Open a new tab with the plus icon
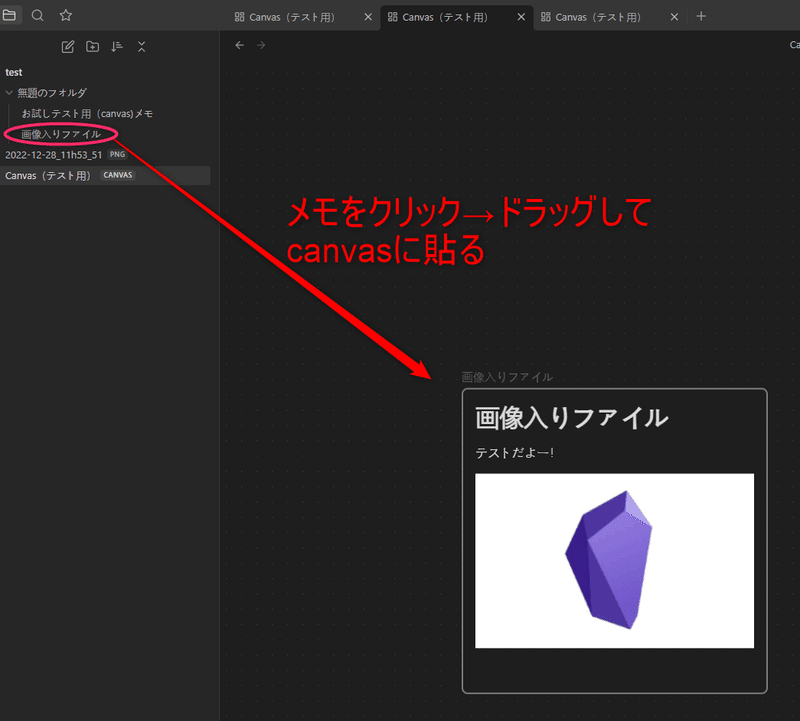The height and width of the screenshot is (721, 800). tap(701, 16)
